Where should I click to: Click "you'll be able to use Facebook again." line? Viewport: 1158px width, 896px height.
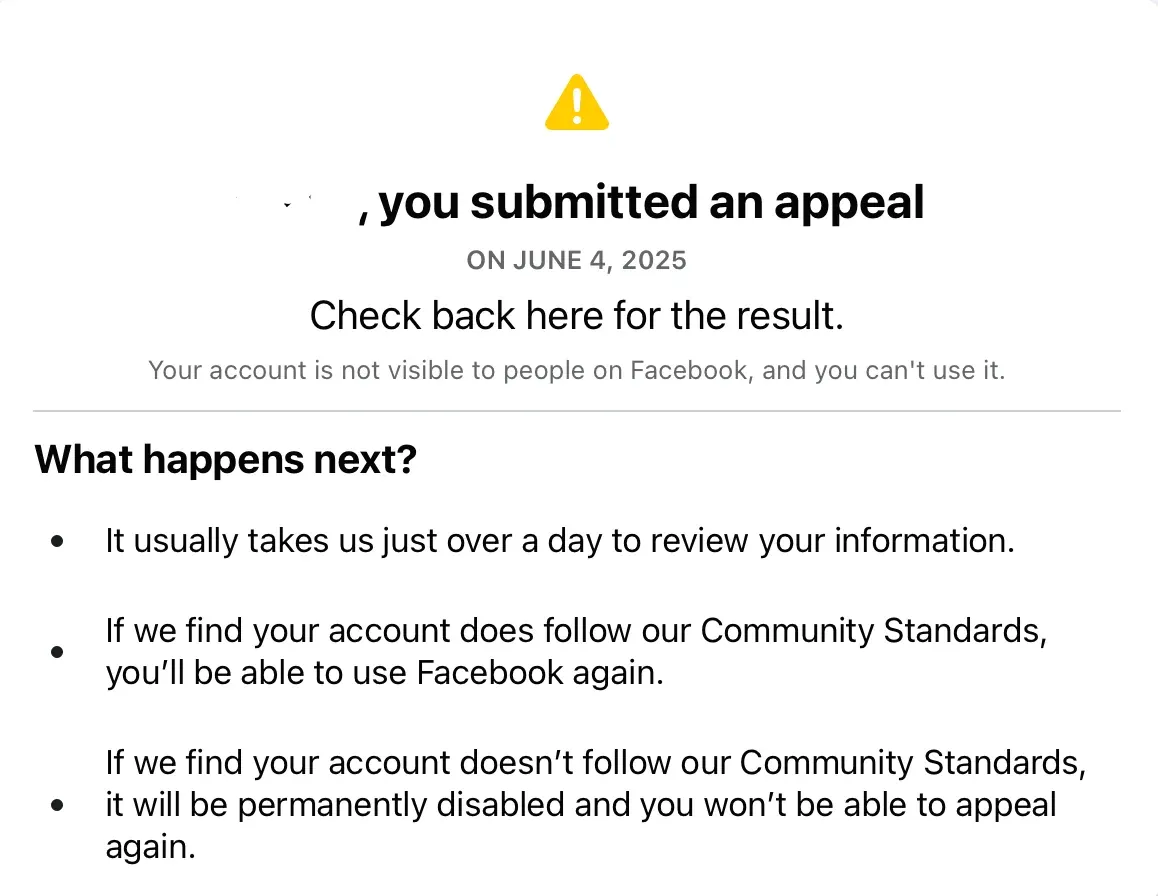pyautogui.click(x=385, y=673)
